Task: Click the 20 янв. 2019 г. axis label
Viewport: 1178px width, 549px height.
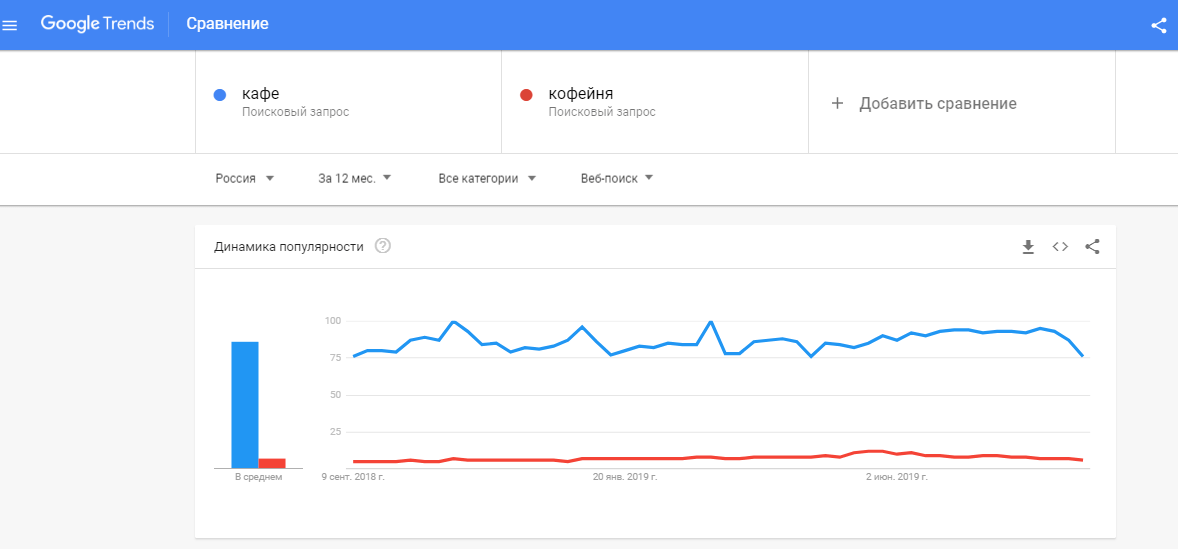Action: (x=625, y=477)
